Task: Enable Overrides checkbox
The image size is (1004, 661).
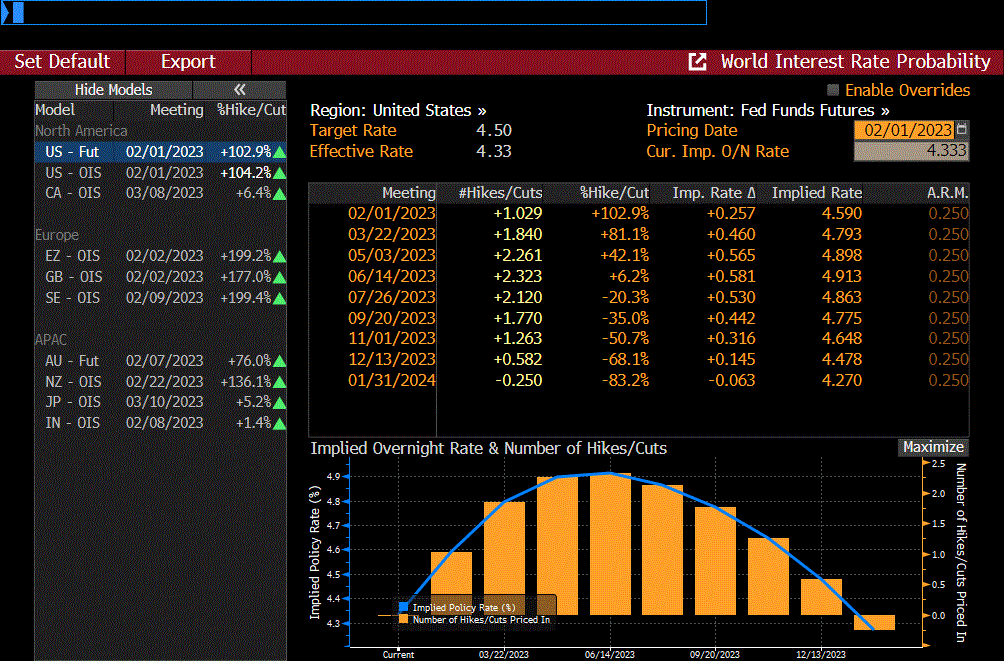Action: 832,90
